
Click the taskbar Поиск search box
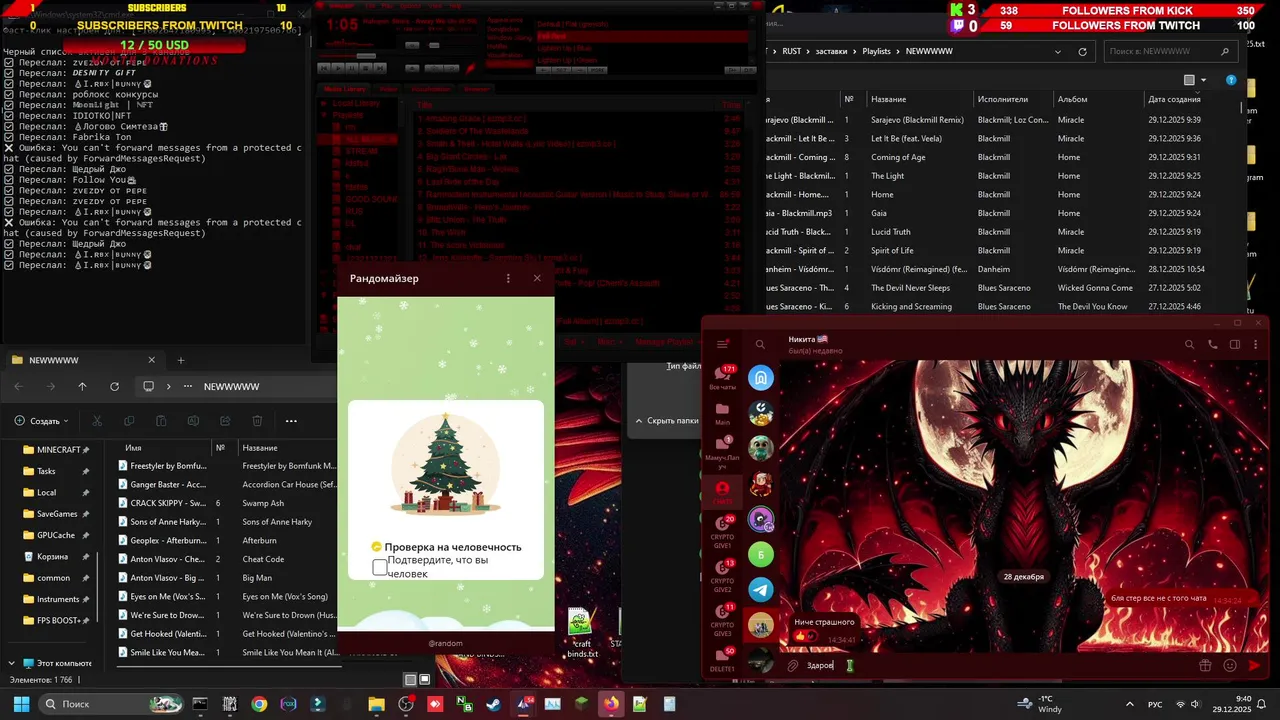pyautogui.click(x=111, y=704)
